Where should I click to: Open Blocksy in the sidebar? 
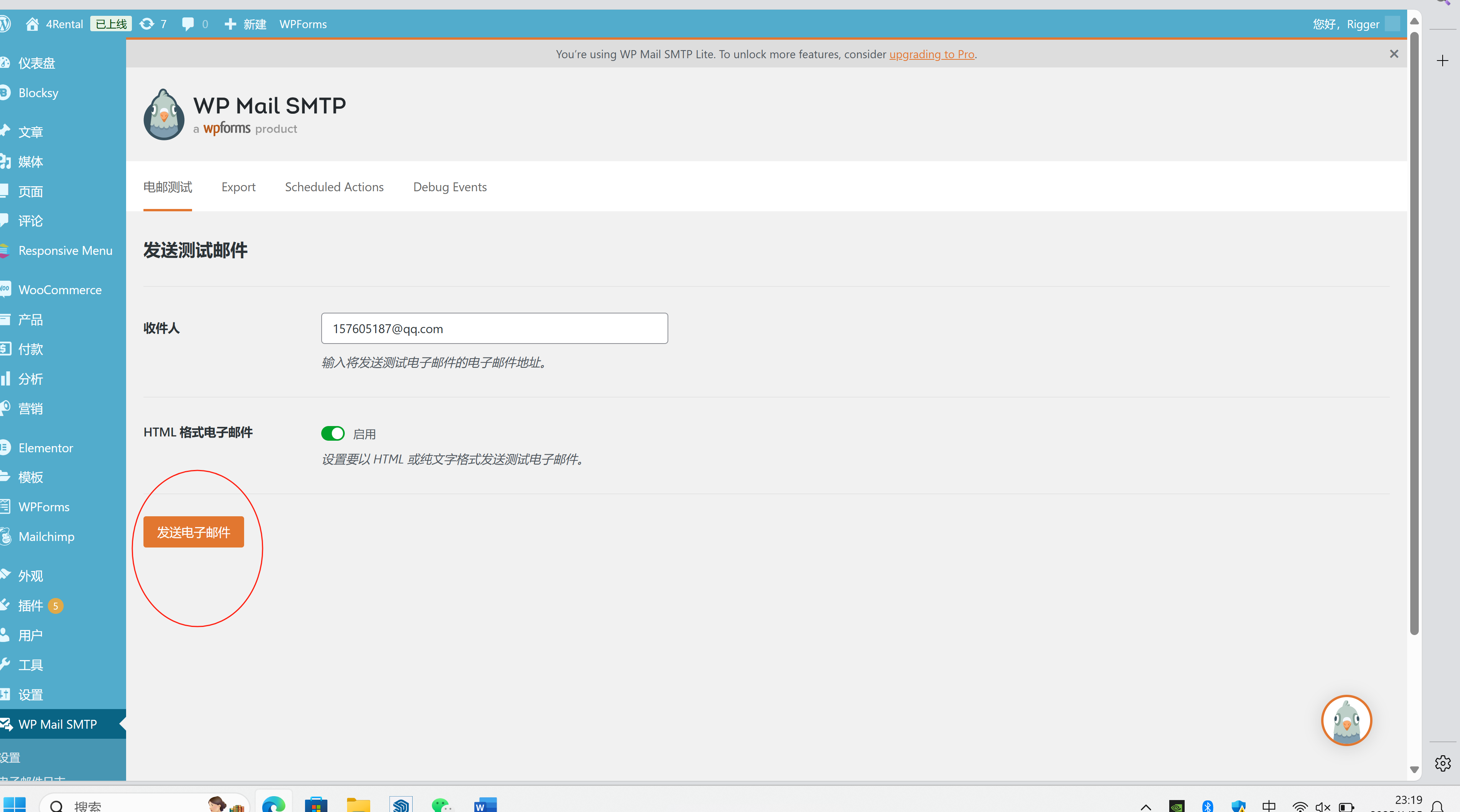[x=38, y=93]
